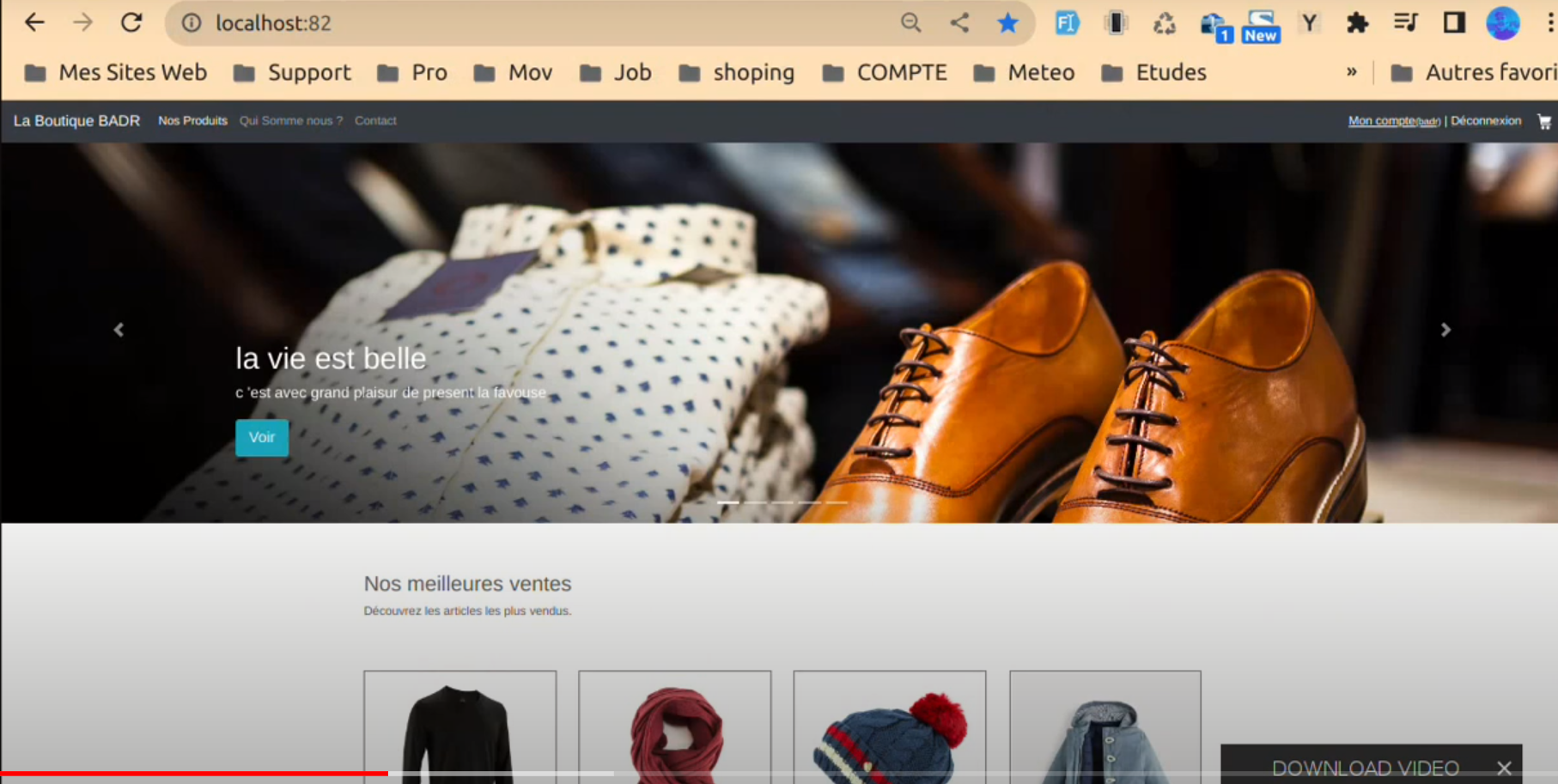Go to previous carousel slide arrow

point(119,330)
